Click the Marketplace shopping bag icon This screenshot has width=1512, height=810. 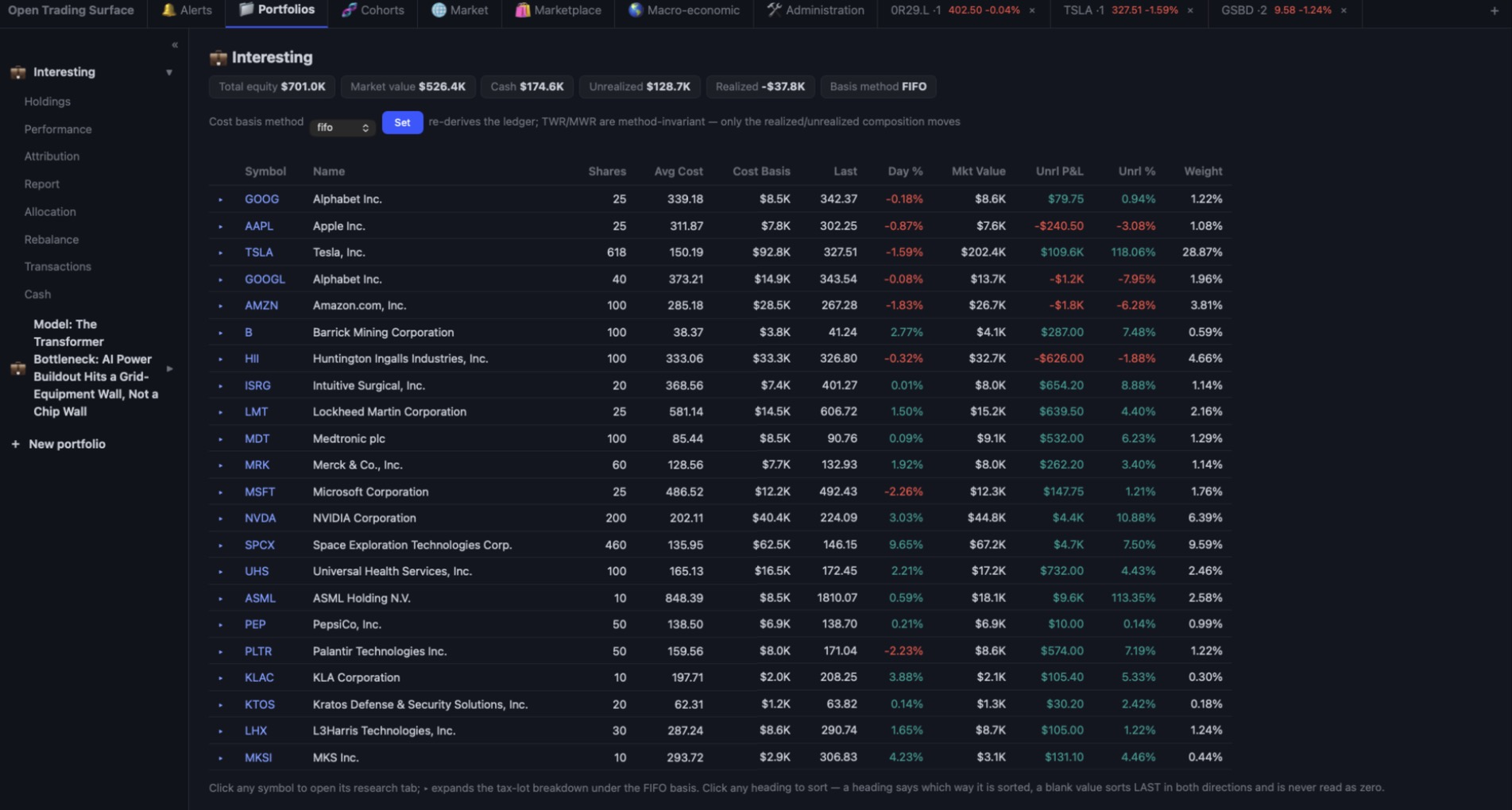pyautogui.click(x=522, y=10)
